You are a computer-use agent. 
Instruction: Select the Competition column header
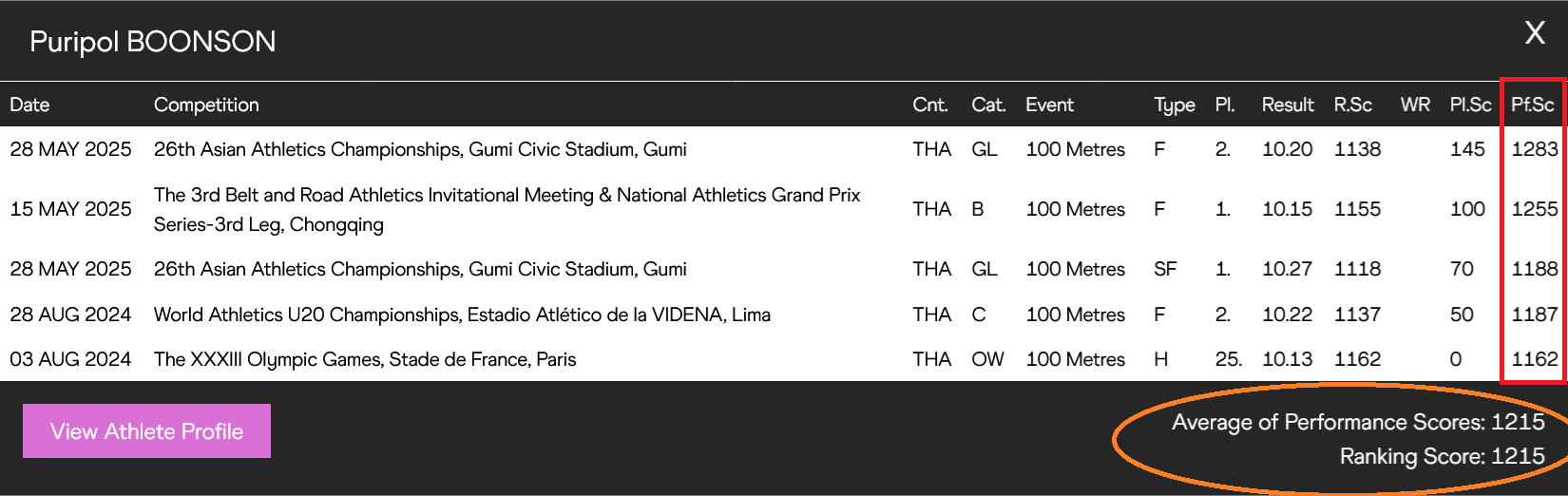(x=206, y=105)
